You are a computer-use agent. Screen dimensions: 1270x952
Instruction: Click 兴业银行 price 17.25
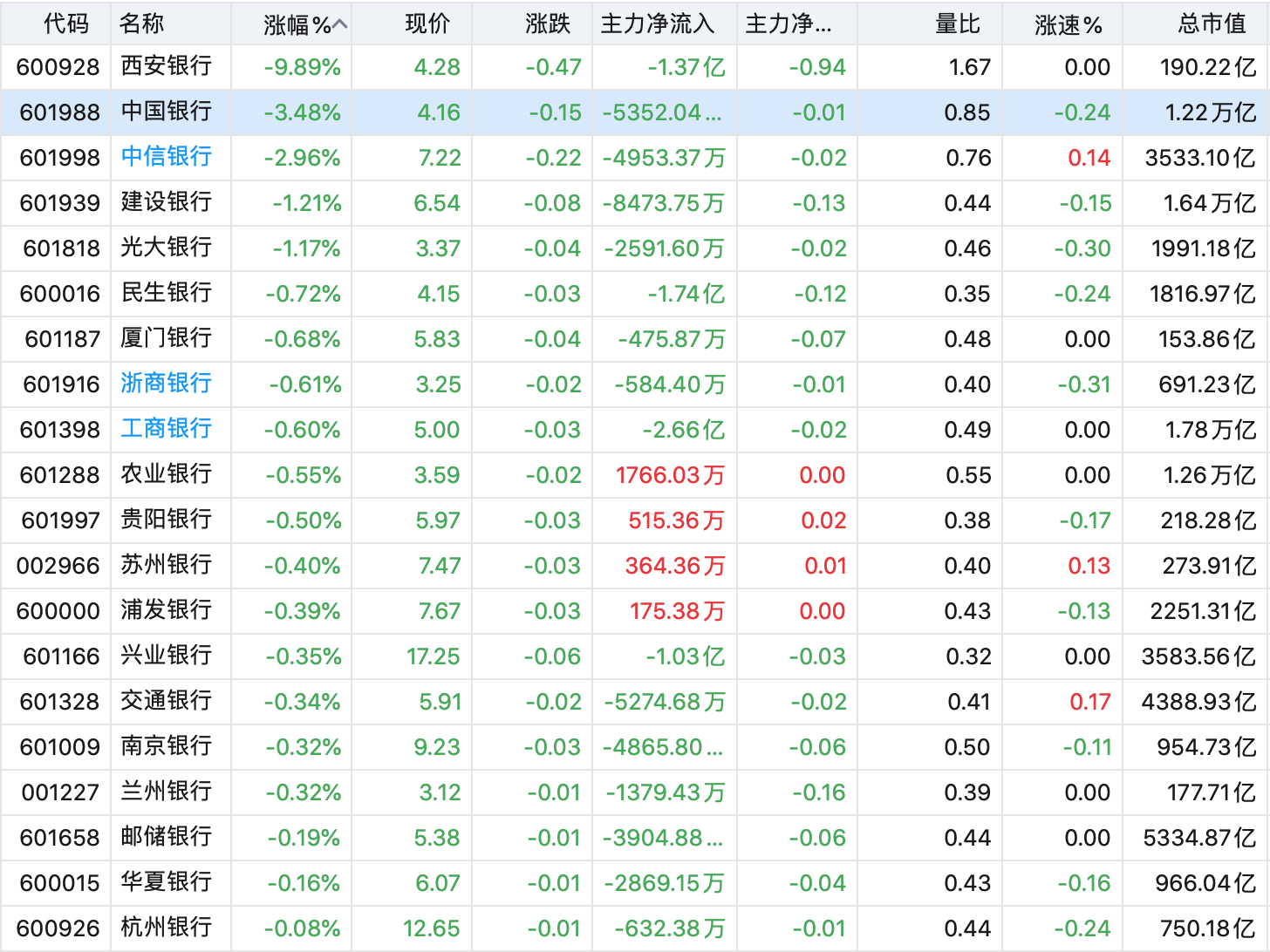tap(433, 656)
